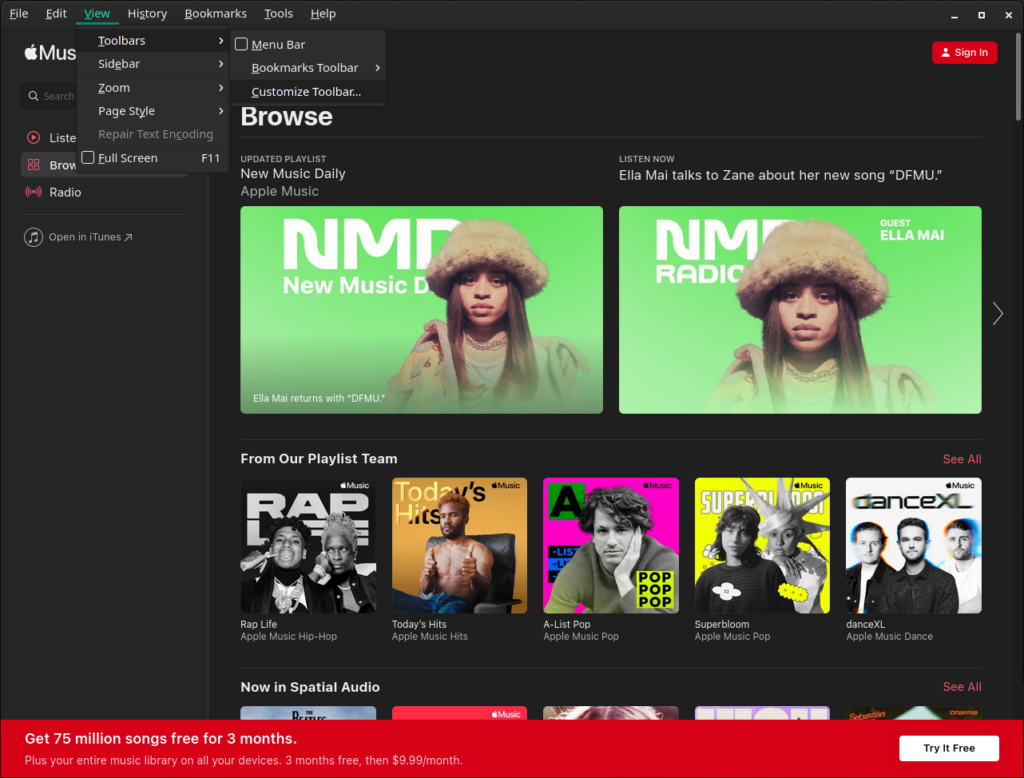This screenshot has height=778, width=1024.
Task: Click the Radio broadcast icon
Action: pyautogui.click(x=33, y=192)
